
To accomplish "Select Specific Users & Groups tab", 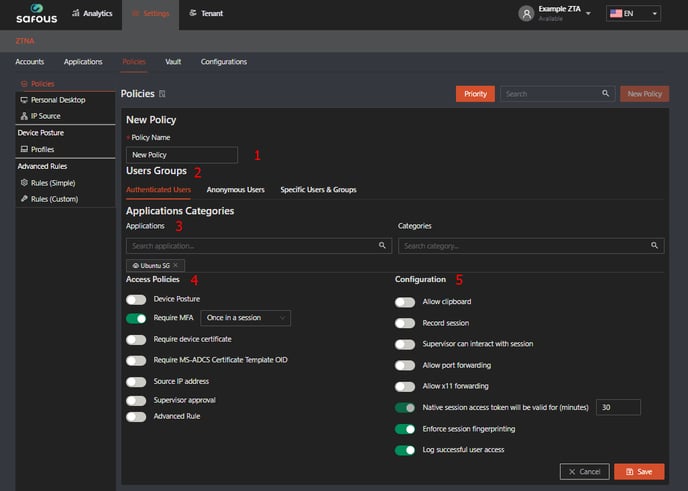I will 318,190.
